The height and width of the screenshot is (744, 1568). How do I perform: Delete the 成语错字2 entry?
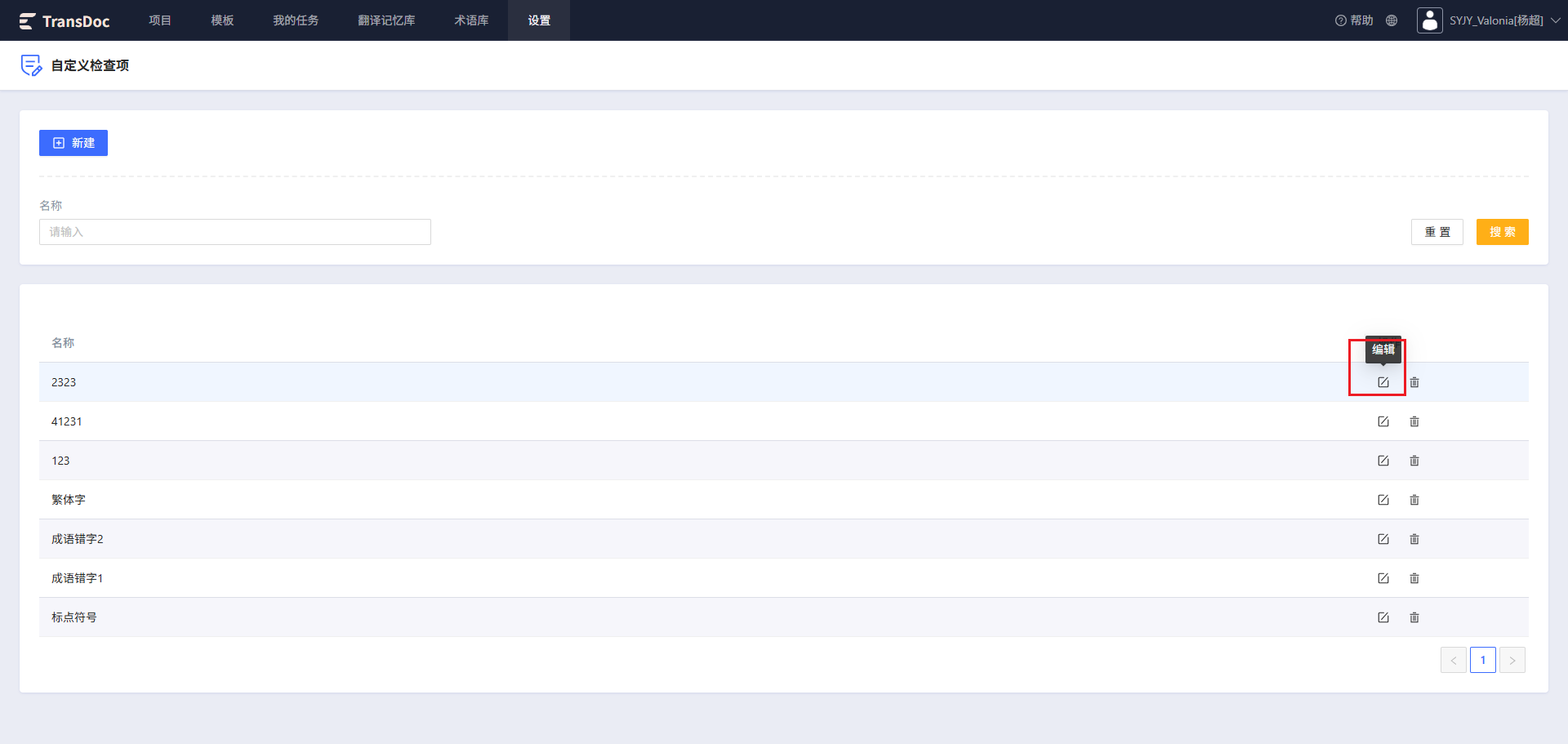(x=1414, y=539)
